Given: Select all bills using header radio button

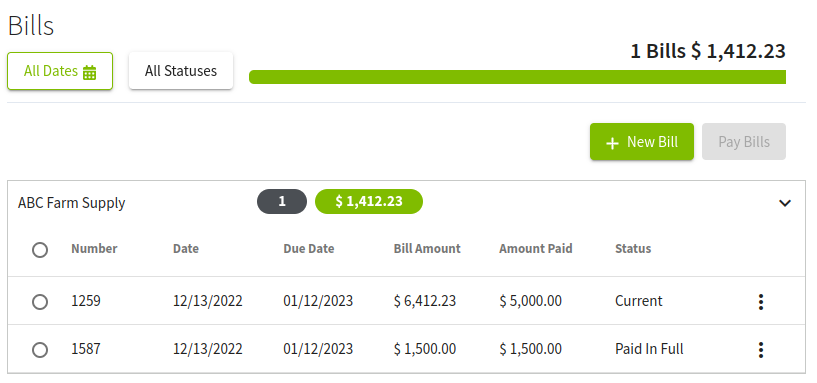Looking at the screenshot, I should [40, 250].
